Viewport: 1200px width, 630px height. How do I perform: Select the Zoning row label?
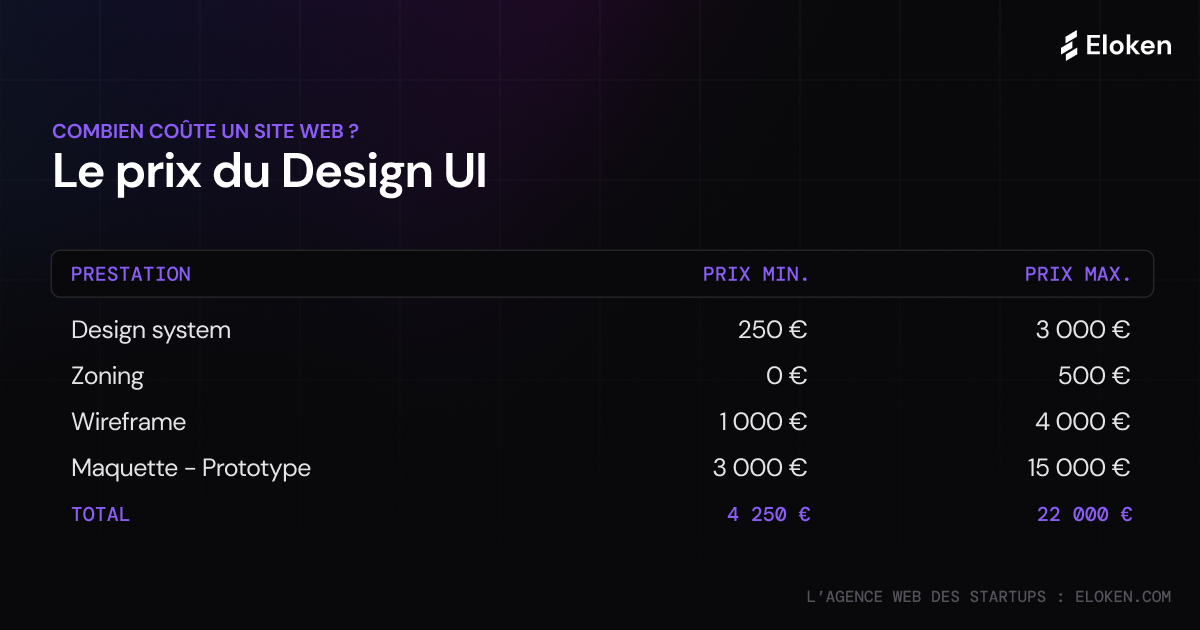(x=107, y=376)
